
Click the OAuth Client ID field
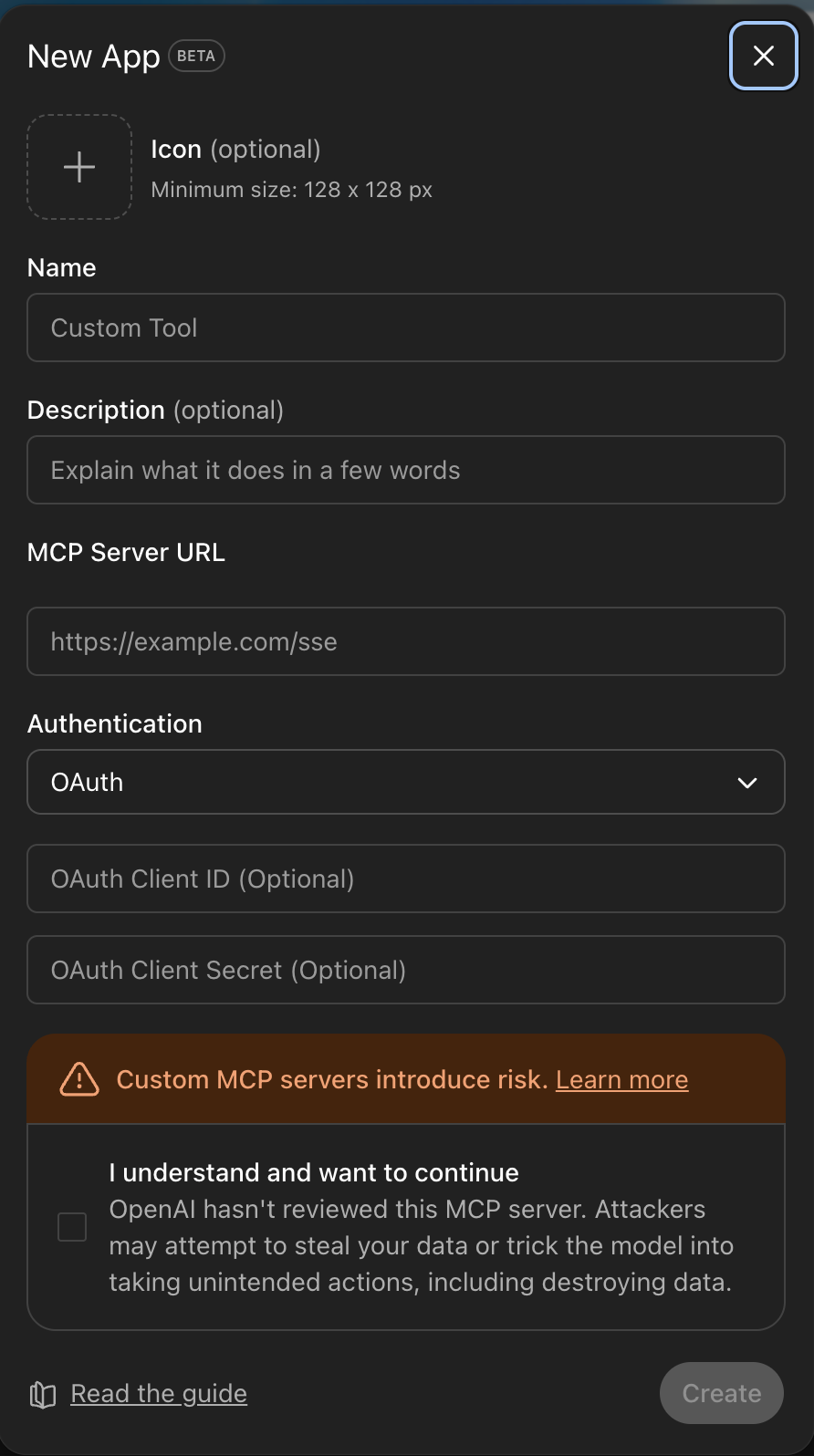pos(405,879)
